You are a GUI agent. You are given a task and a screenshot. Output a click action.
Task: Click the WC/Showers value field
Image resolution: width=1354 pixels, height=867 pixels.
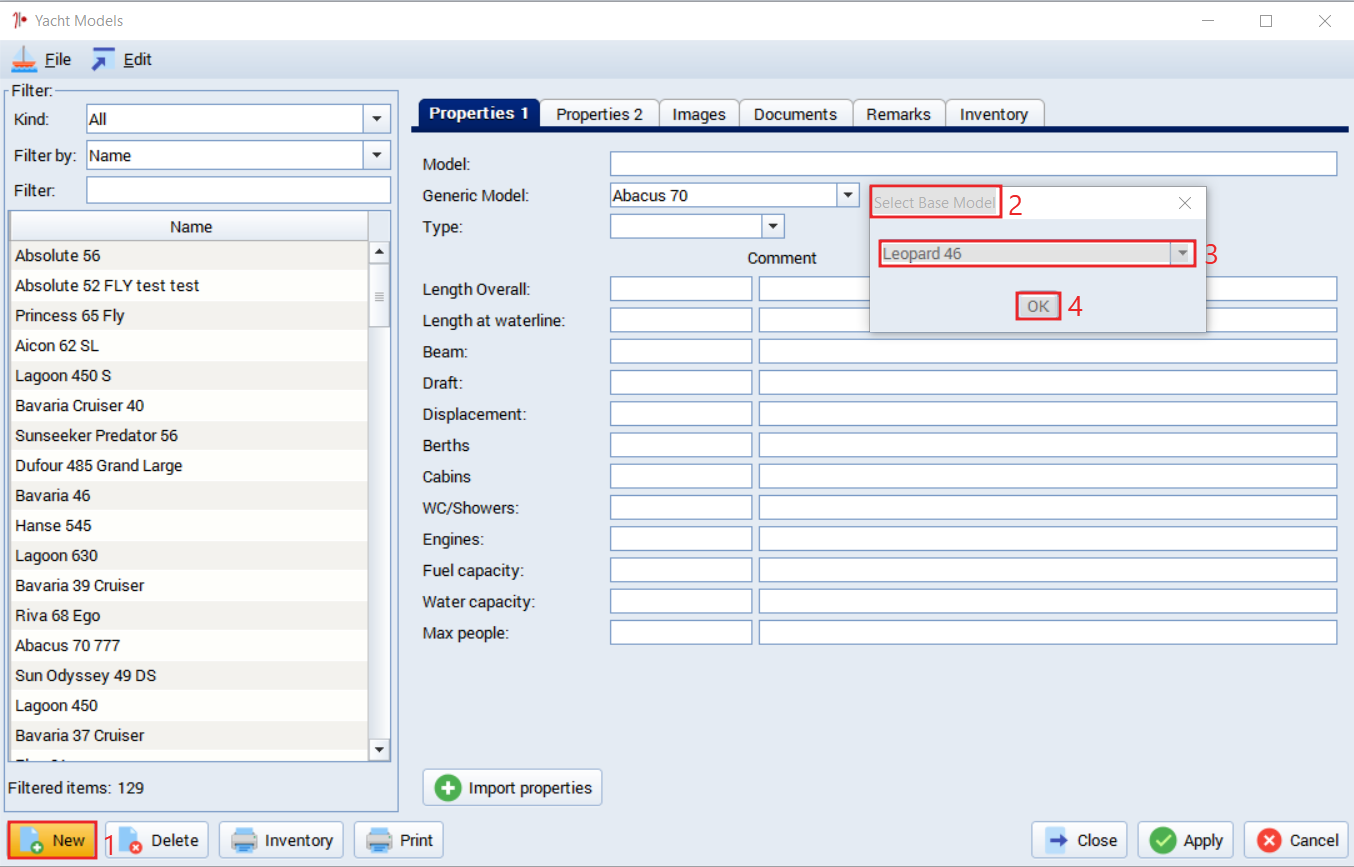coord(681,507)
